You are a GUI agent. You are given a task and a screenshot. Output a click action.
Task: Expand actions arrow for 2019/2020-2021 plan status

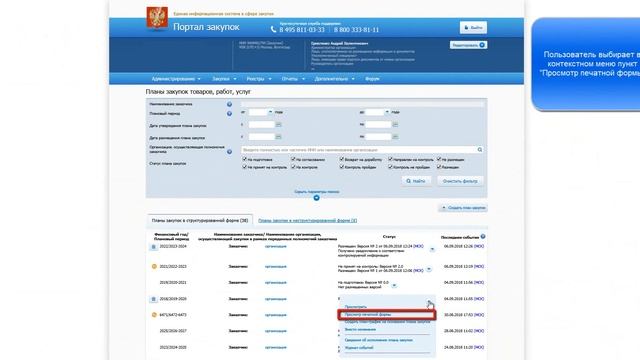pyautogui.click(x=394, y=285)
